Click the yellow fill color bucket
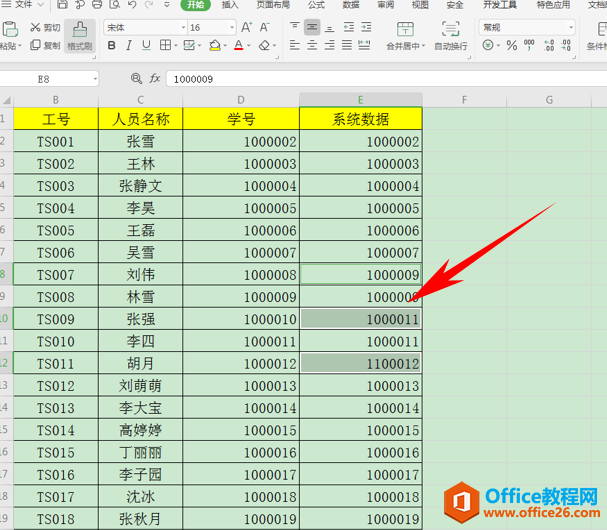The image size is (607, 530). (214, 45)
